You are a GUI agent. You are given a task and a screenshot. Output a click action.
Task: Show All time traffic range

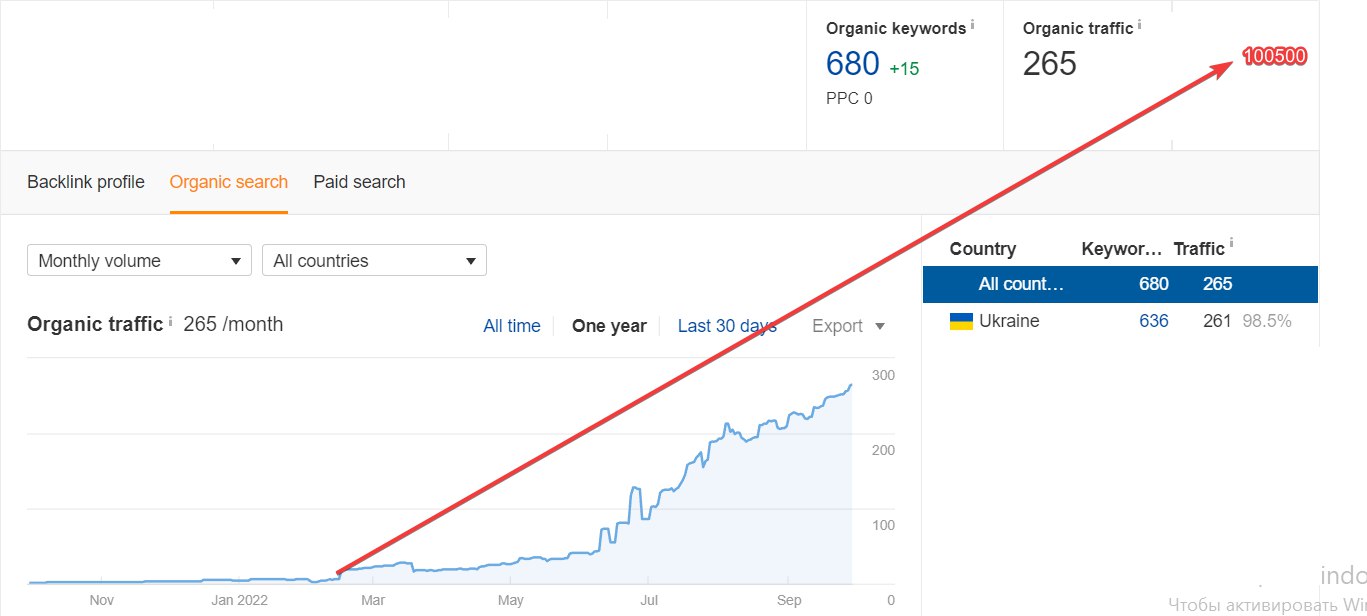512,326
